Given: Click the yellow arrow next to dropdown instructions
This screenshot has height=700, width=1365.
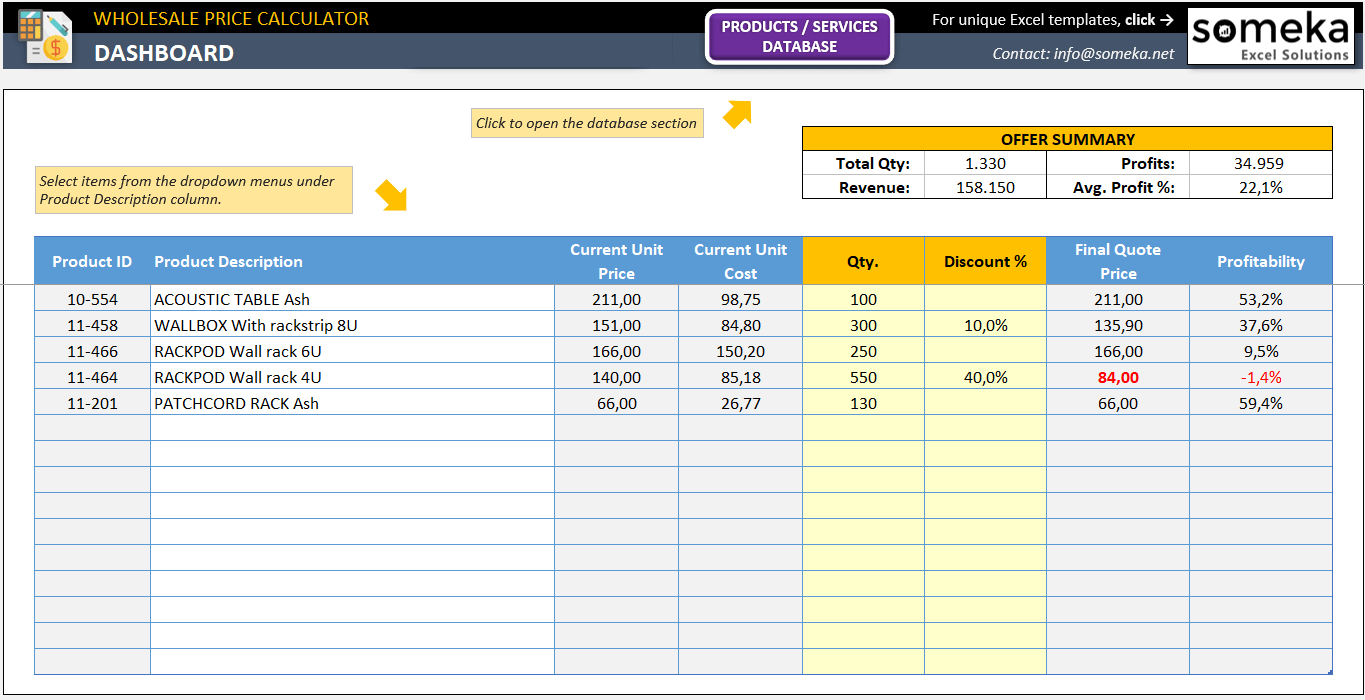Looking at the screenshot, I should coord(392,196).
